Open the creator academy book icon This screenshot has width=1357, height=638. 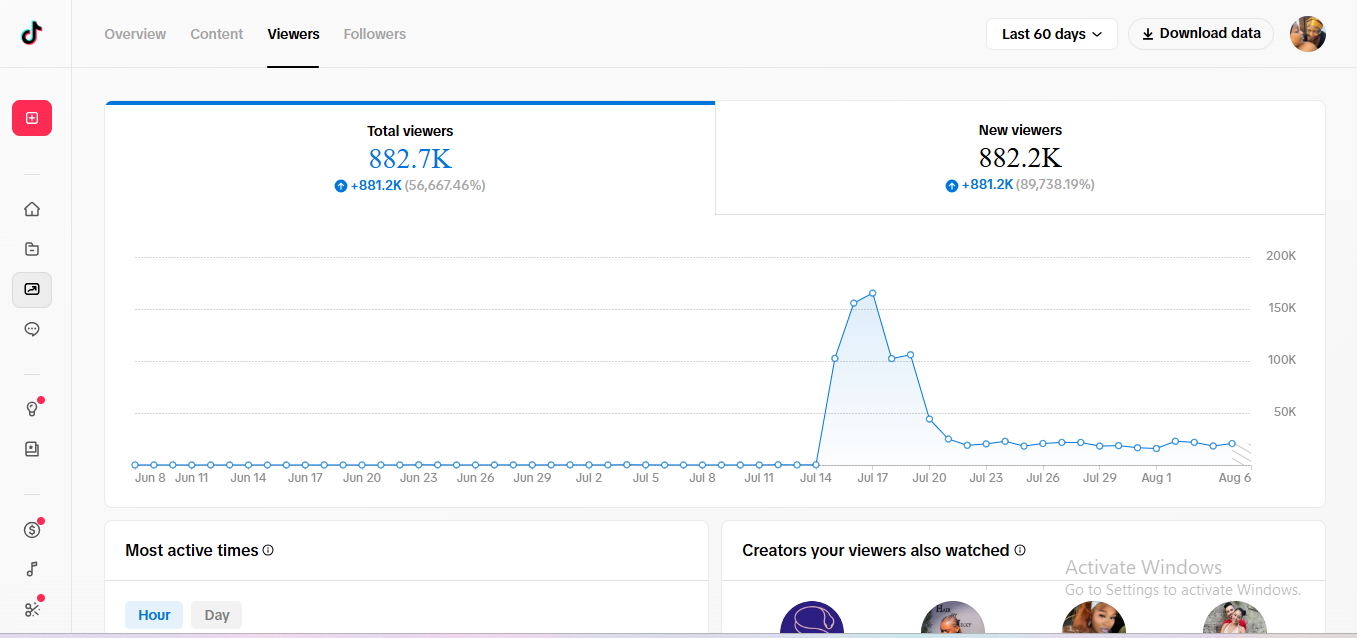point(32,449)
